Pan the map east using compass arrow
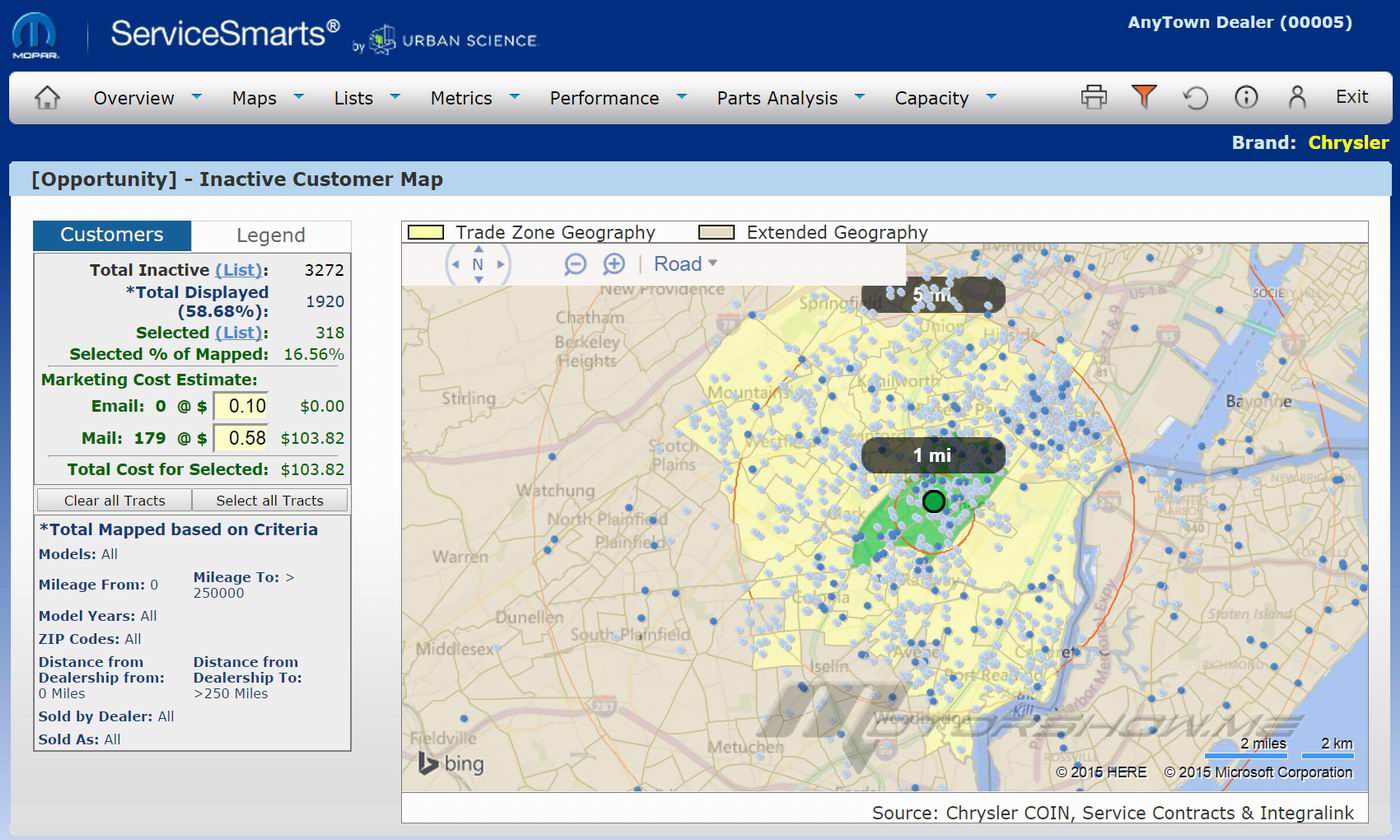 [501, 265]
